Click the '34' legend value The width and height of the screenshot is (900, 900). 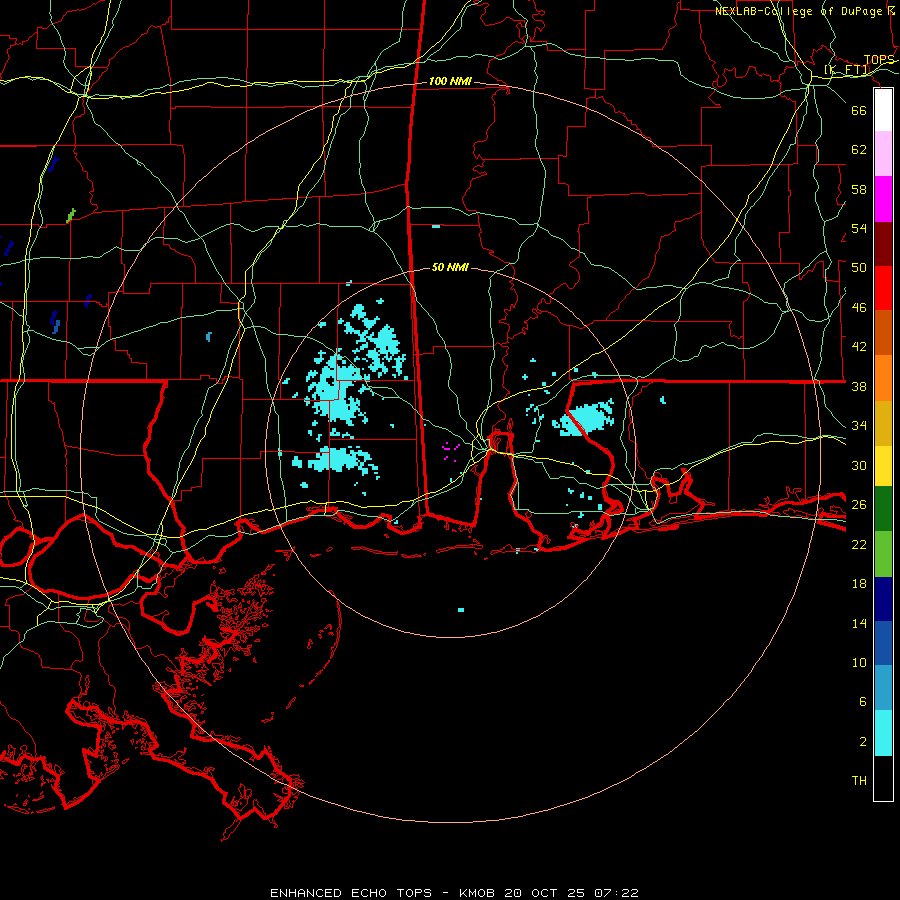859,426
